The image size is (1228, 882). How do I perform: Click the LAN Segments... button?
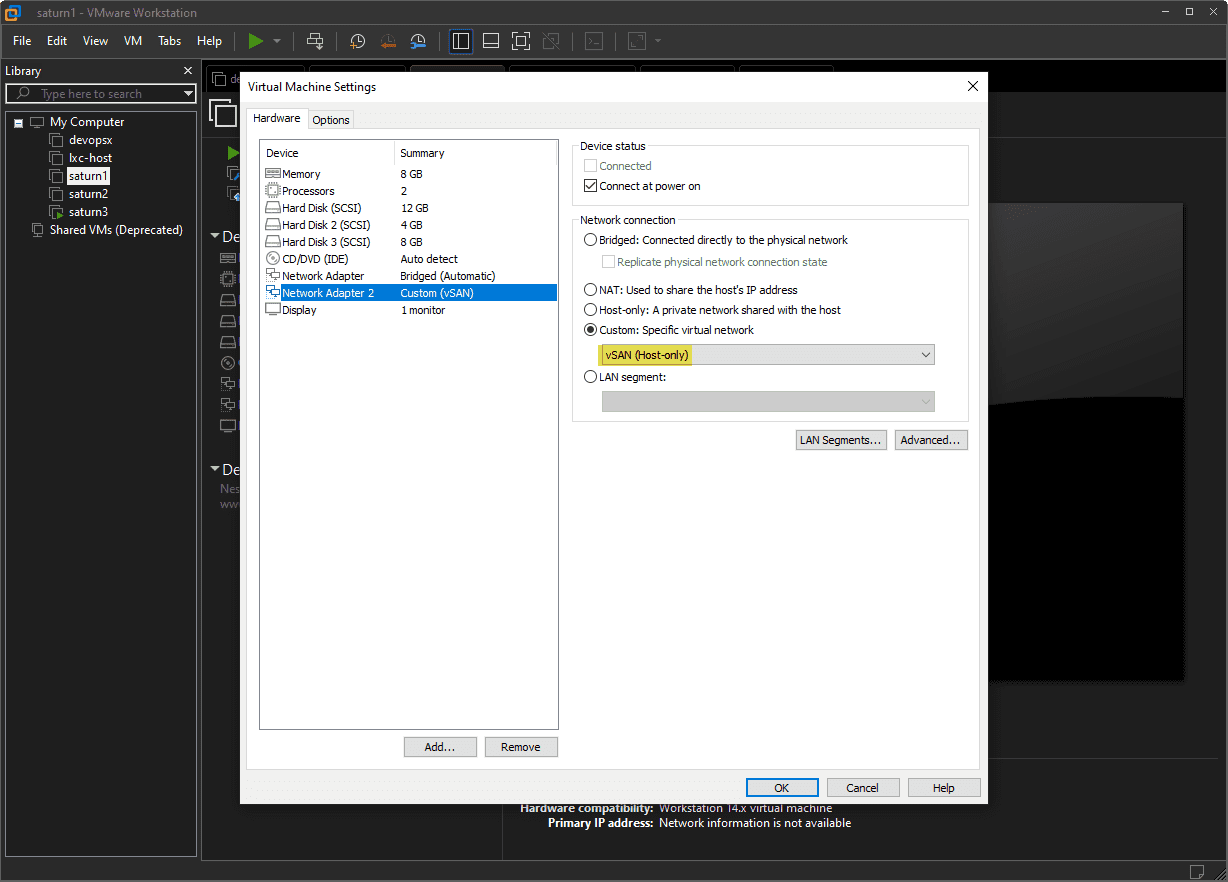[x=841, y=440]
